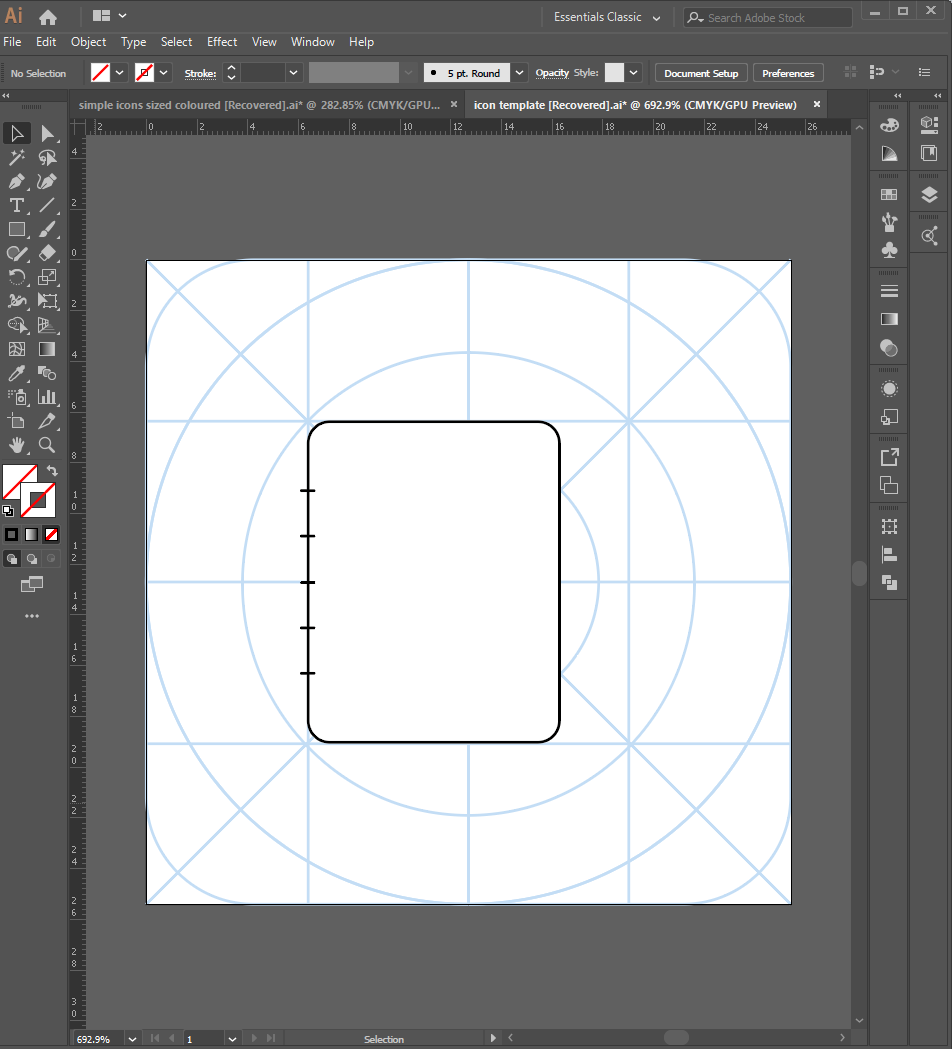Viewport: 952px width, 1049px height.
Task: Click the Document Setup button
Action: (700, 73)
